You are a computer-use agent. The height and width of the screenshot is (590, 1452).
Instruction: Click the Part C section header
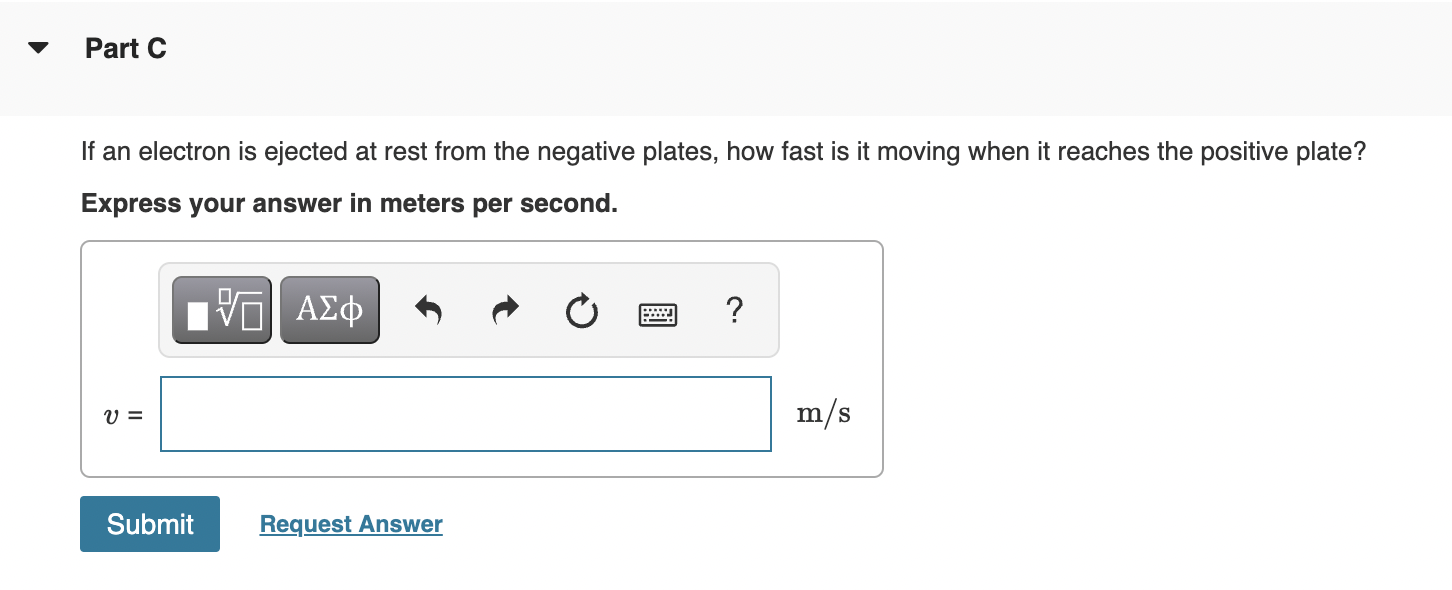pyautogui.click(x=126, y=48)
